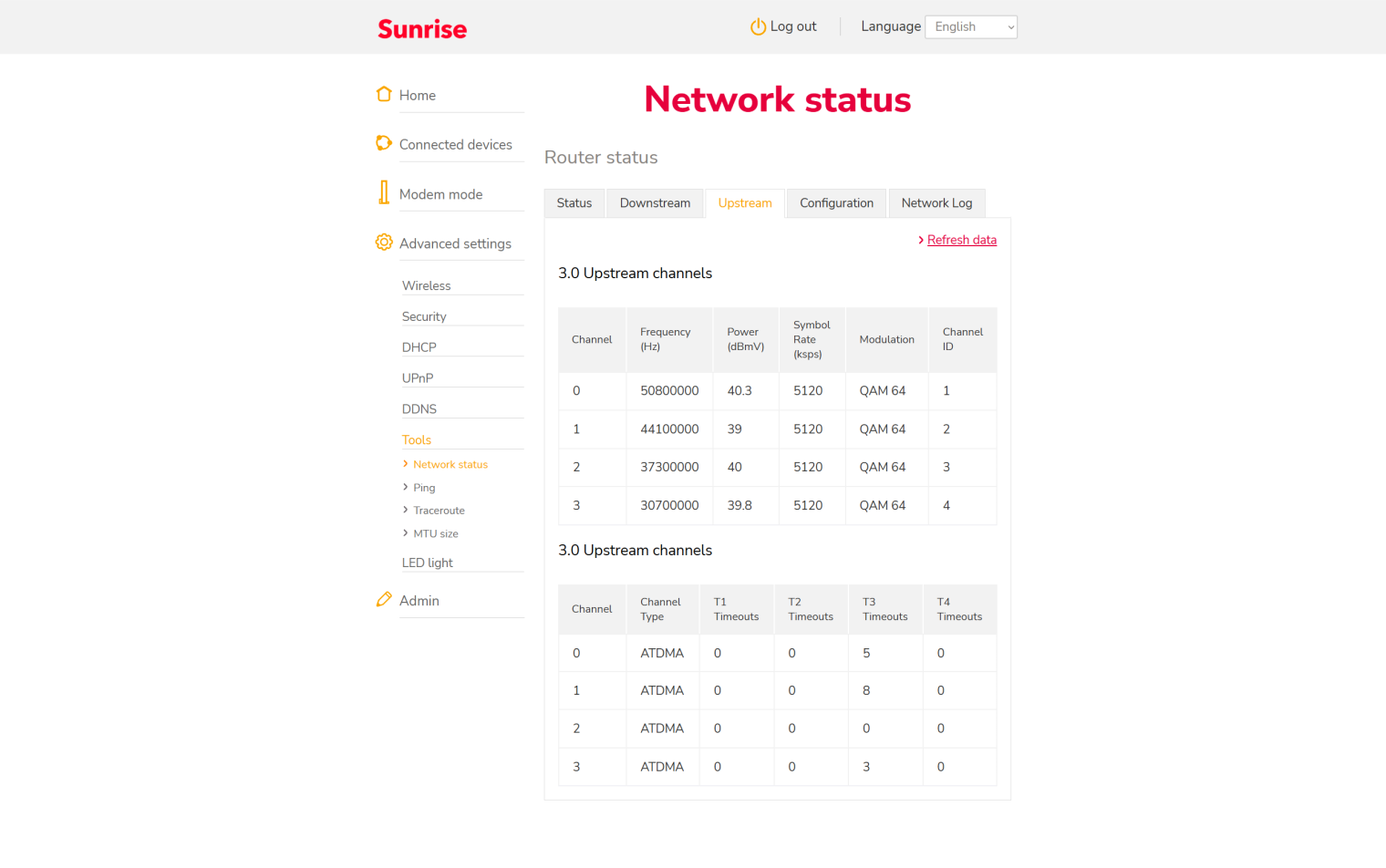1386x868 pixels.
Task: Click the Channel ID column header
Action: pyautogui.click(x=963, y=339)
